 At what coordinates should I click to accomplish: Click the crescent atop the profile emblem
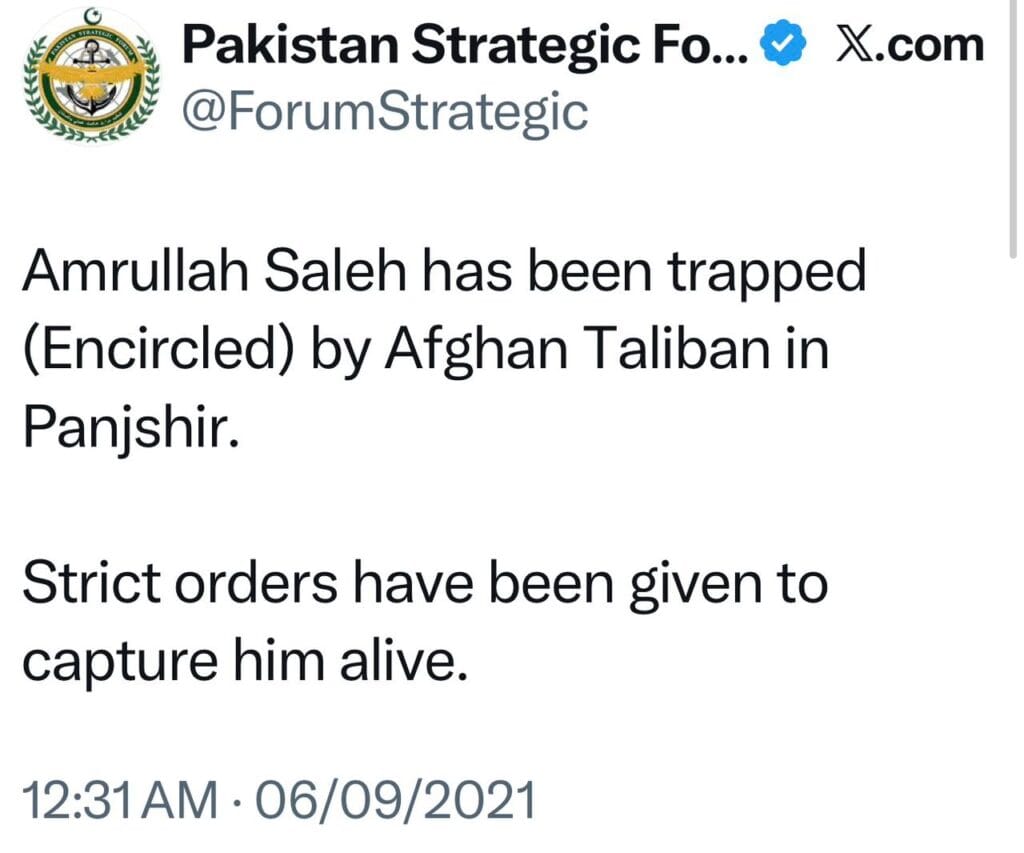[95, 15]
